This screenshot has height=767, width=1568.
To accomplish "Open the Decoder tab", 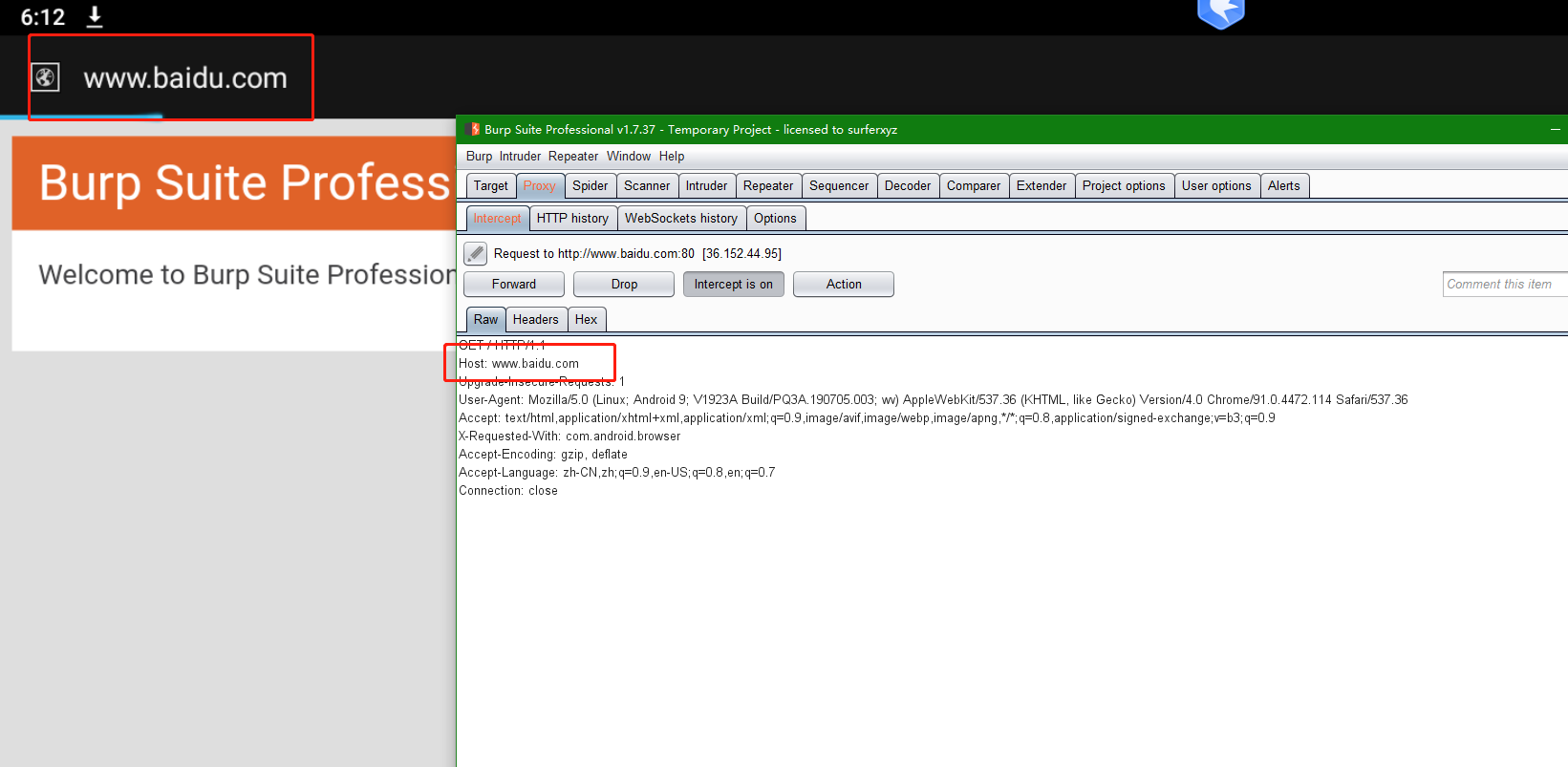I will [x=908, y=186].
